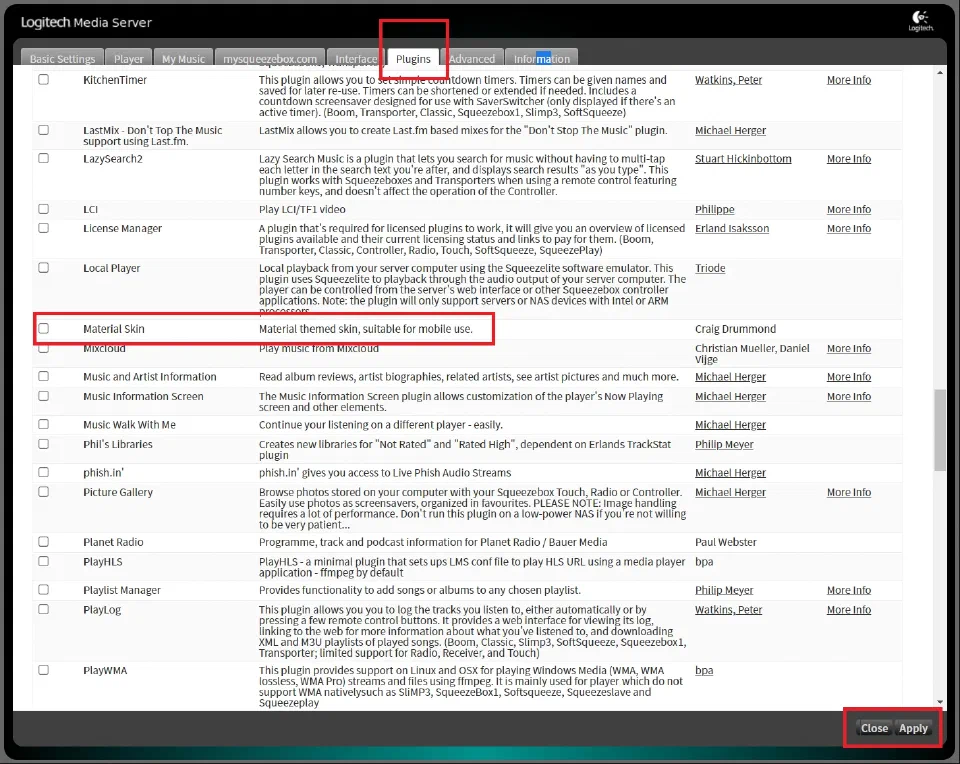Open More Info for LazySearch2

[849, 159]
